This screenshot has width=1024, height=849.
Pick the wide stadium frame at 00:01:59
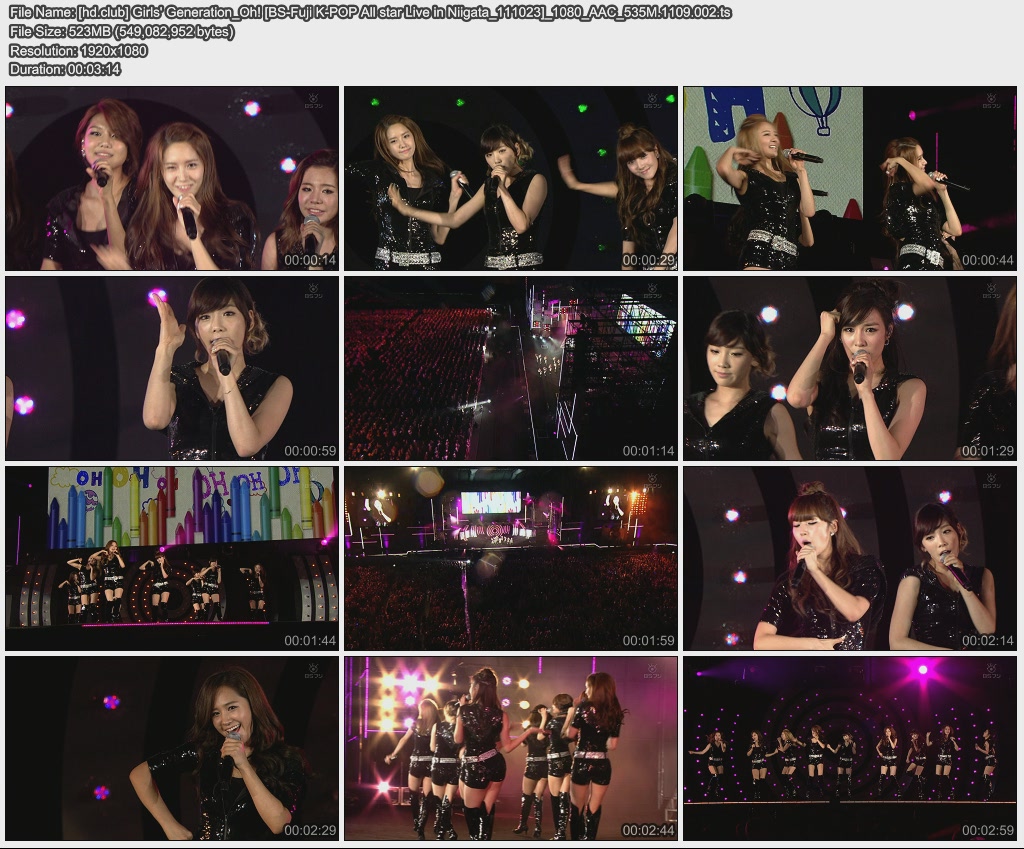(x=511, y=558)
